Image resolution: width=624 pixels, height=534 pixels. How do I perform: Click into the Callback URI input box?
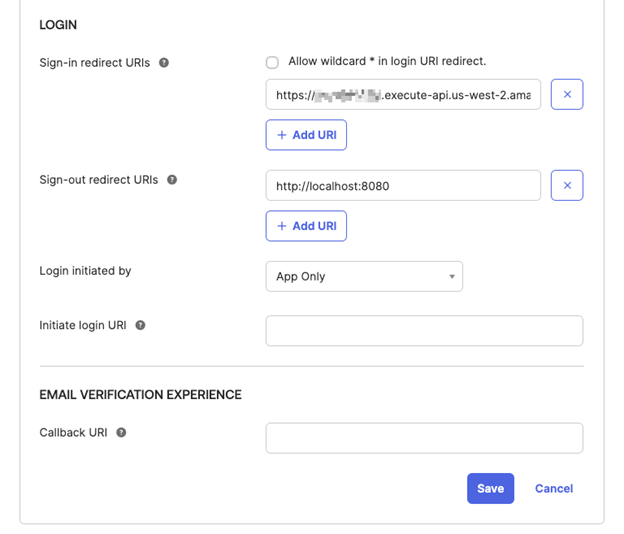click(x=424, y=438)
